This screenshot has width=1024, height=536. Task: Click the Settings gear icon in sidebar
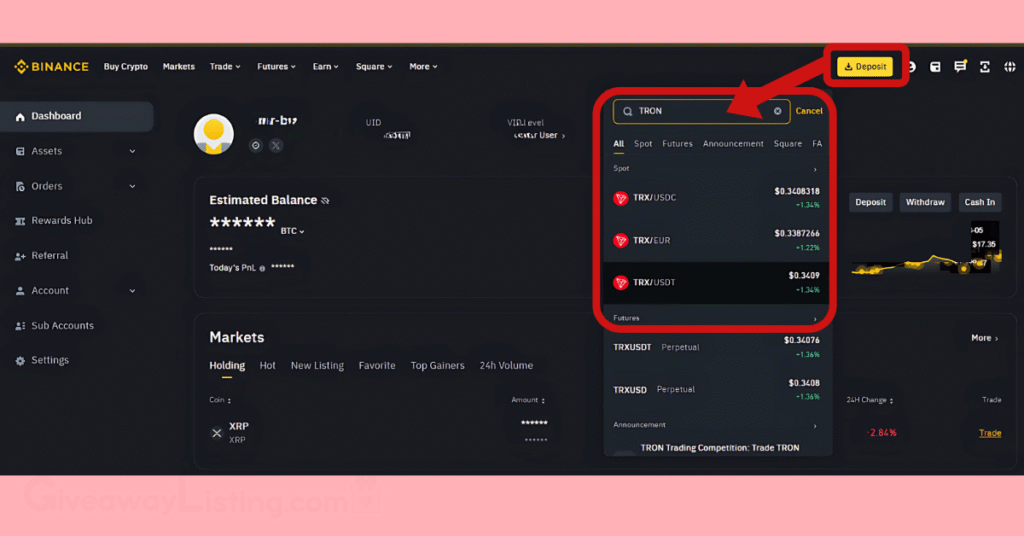[20, 360]
